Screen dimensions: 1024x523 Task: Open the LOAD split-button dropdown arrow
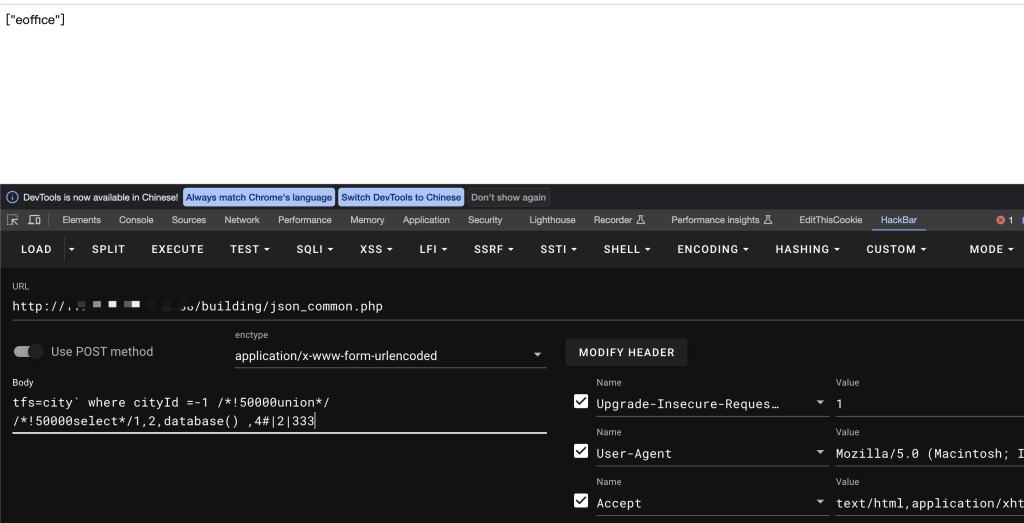click(72, 249)
